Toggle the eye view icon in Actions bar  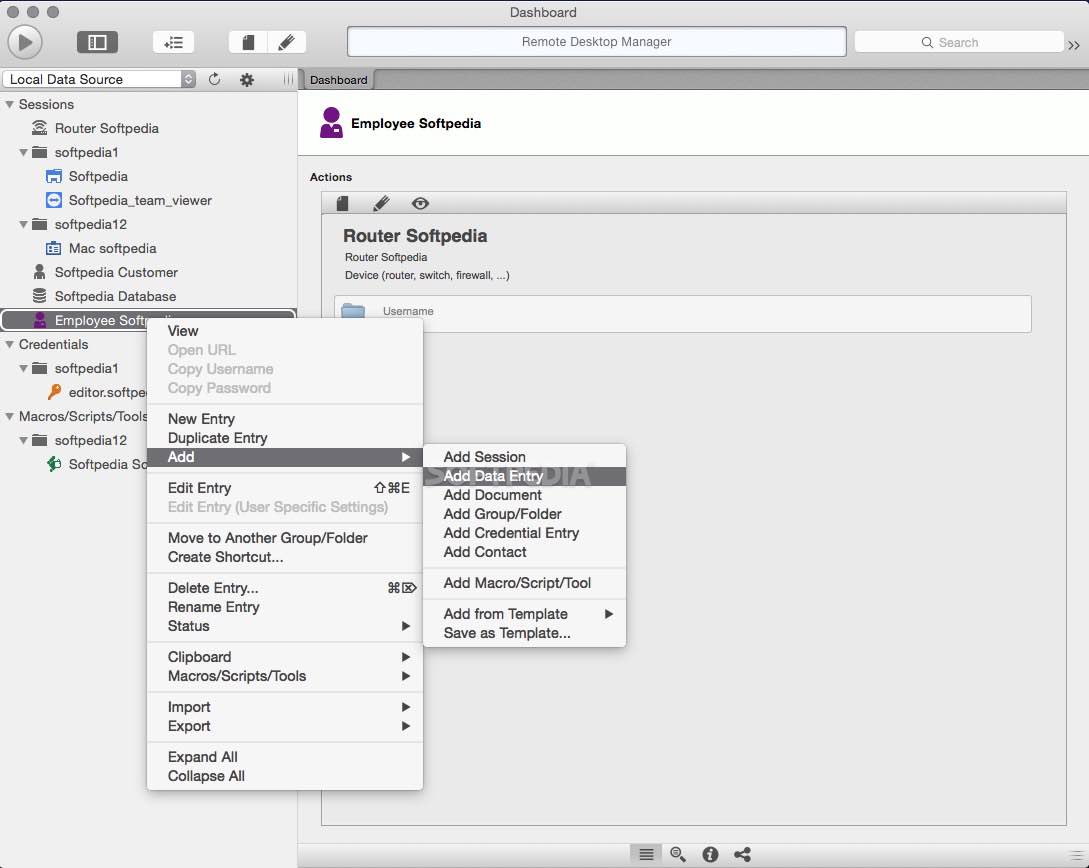click(x=420, y=203)
